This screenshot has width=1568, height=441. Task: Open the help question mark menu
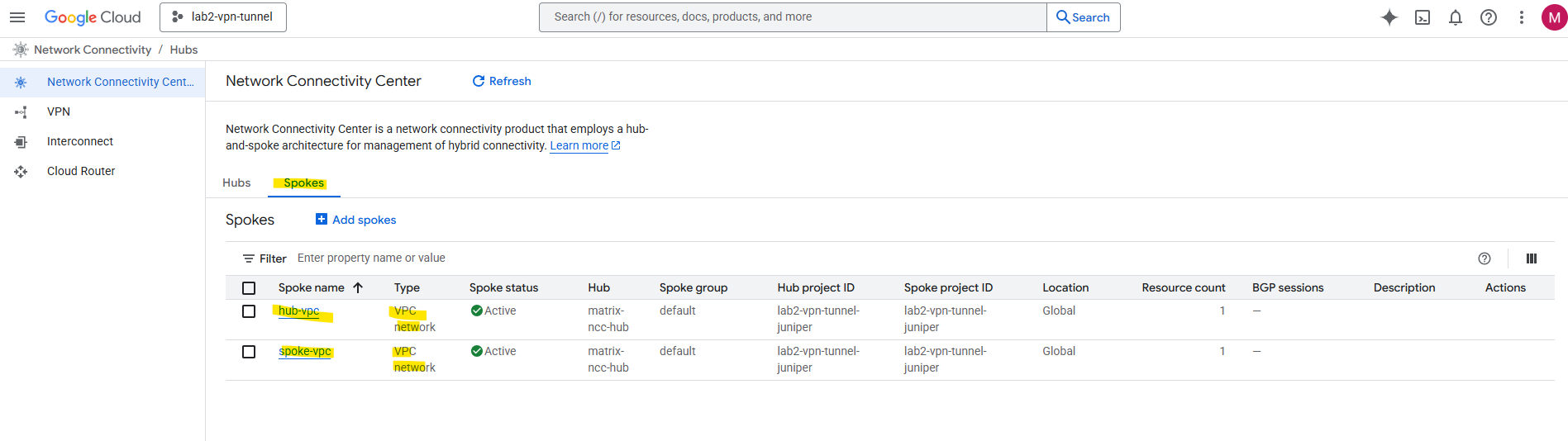[x=1488, y=17]
